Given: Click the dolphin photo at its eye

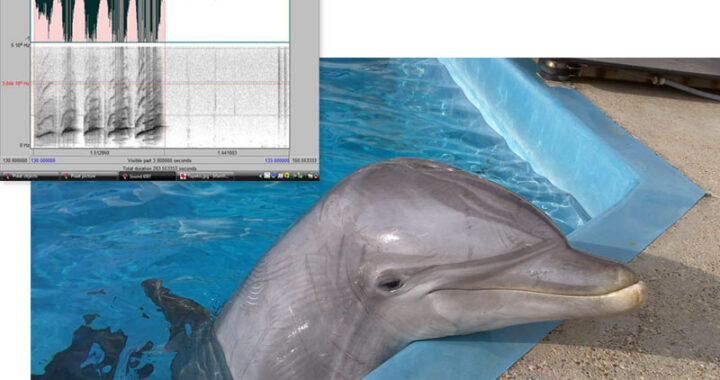Looking at the screenshot, I should click(390, 284).
